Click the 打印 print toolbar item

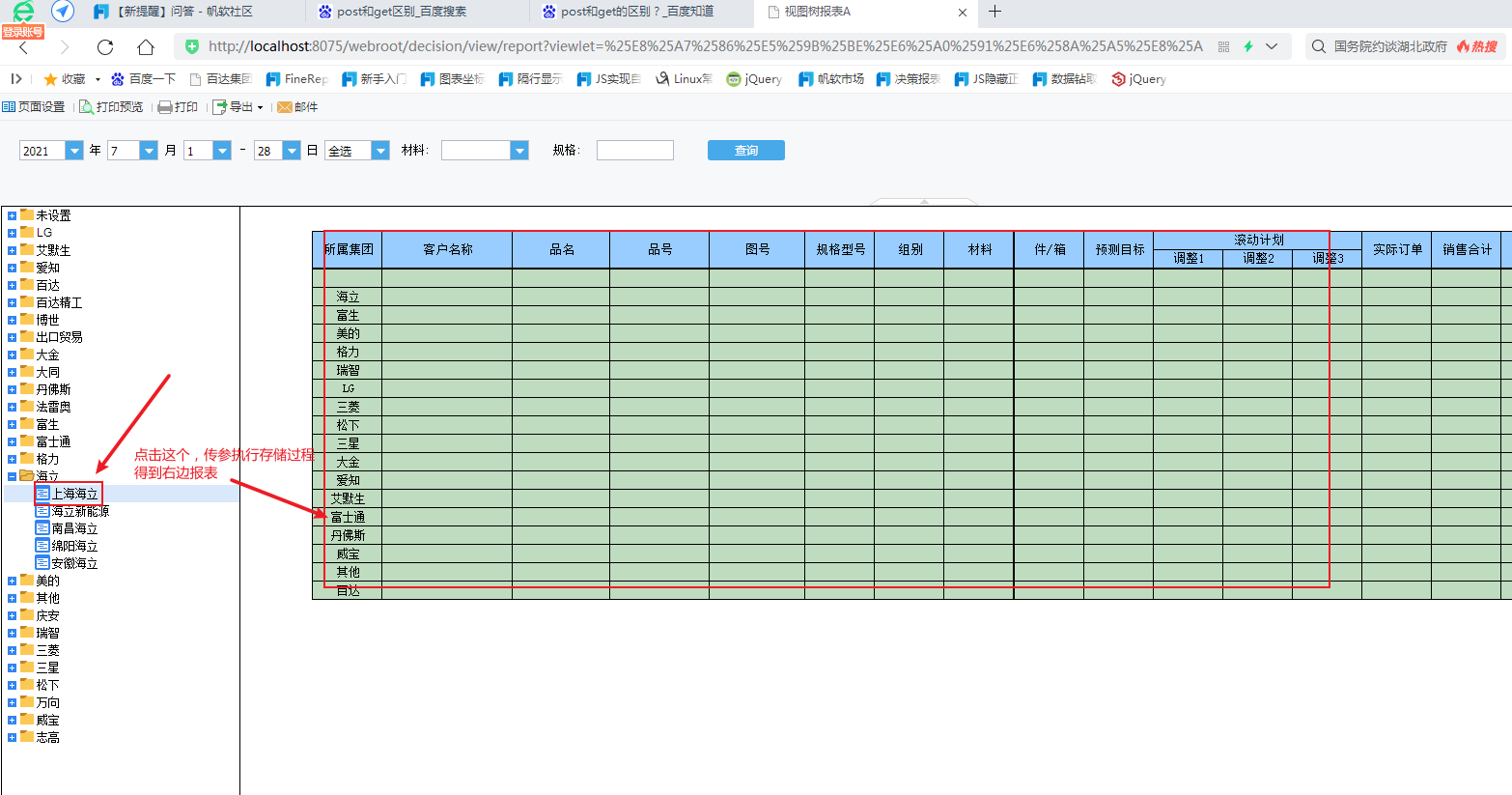pyautogui.click(x=178, y=107)
